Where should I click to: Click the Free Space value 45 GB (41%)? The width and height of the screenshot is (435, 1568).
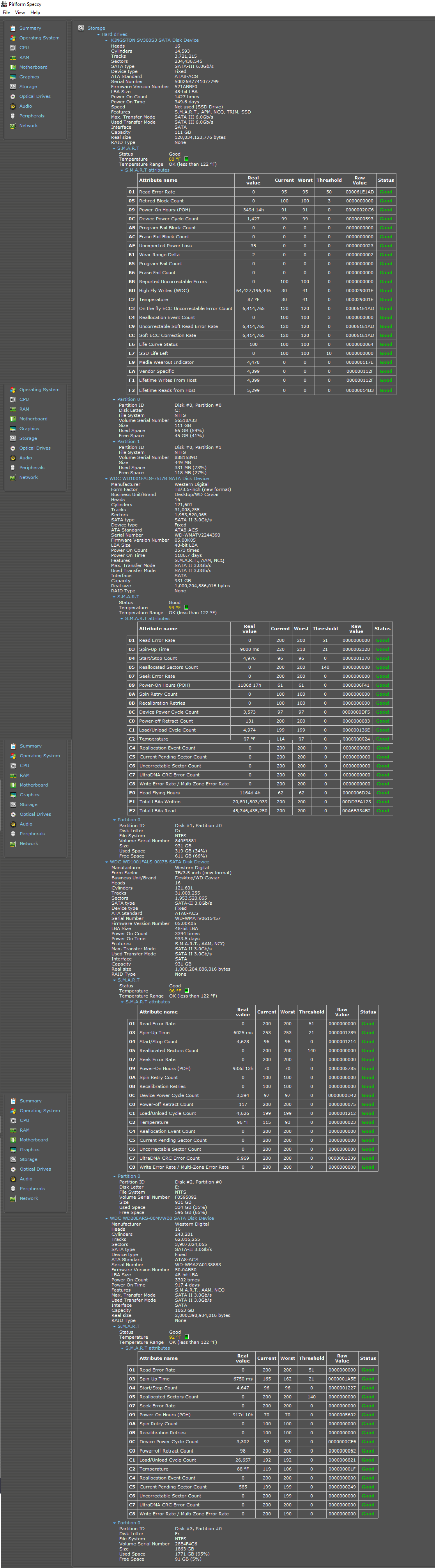coord(189,436)
